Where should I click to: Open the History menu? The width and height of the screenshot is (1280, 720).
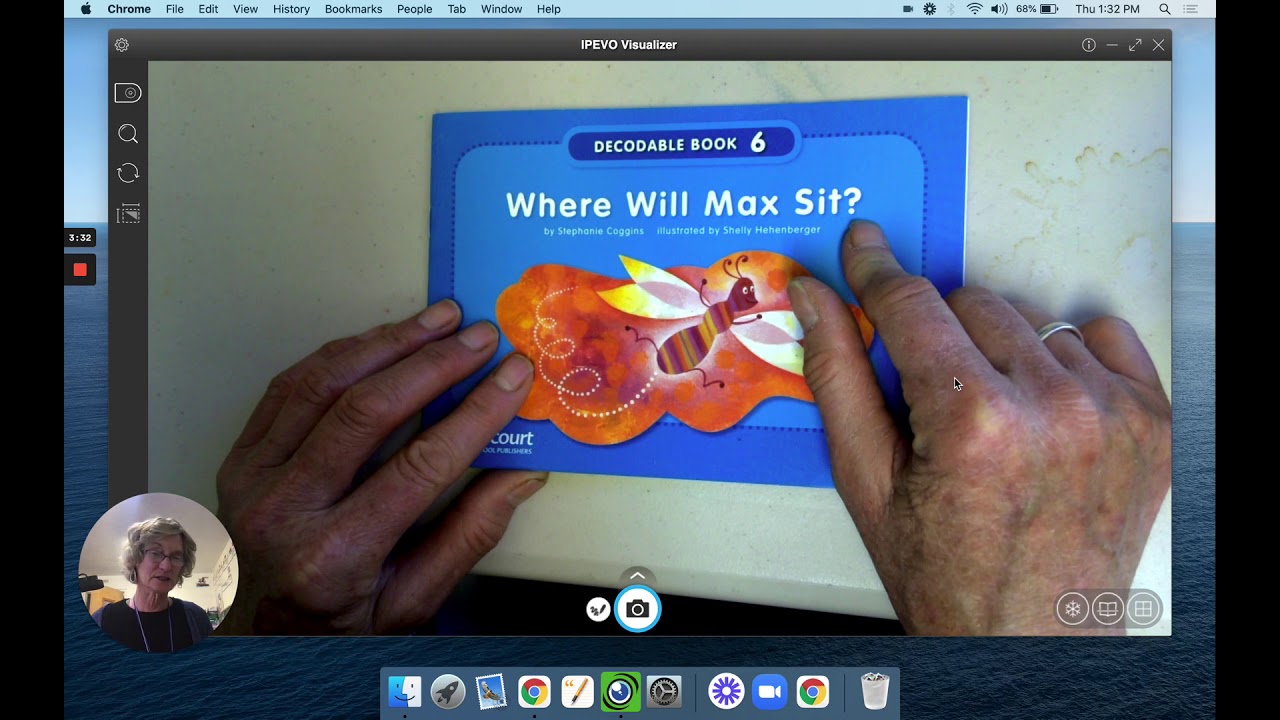tap(291, 9)
